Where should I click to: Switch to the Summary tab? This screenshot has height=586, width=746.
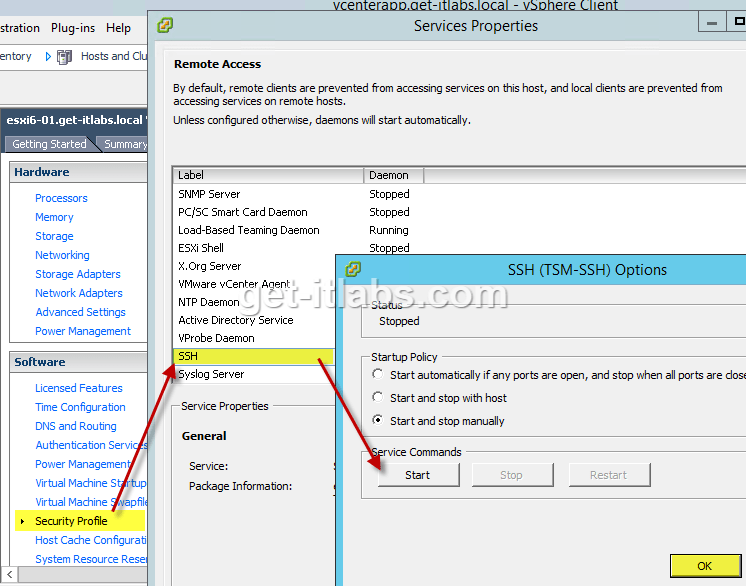(125, 144)
